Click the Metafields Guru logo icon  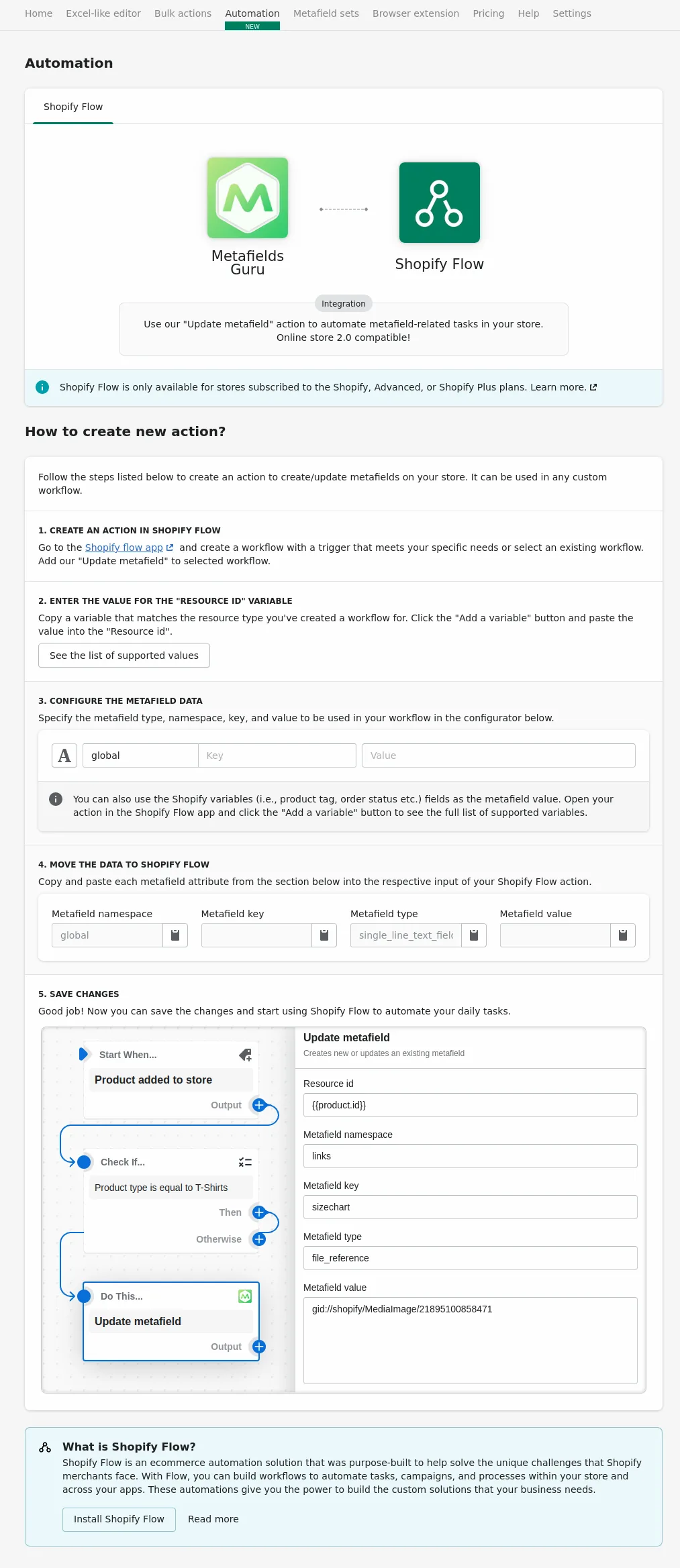click(x=248, y=198)
